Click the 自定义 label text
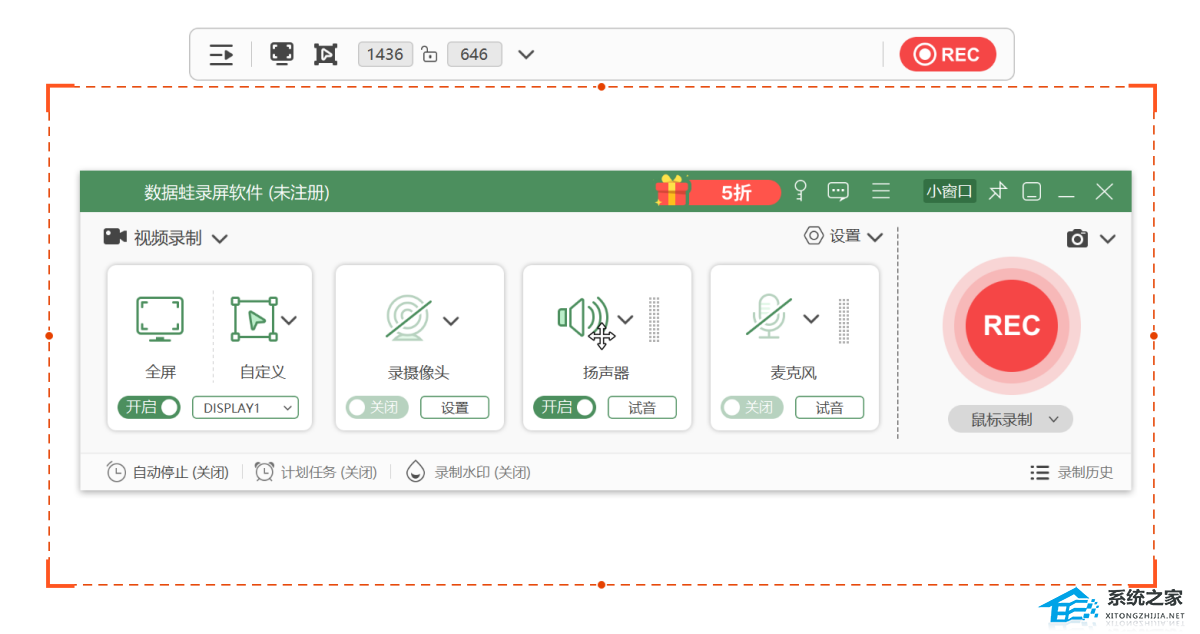This screenshot has width=1200, height=634. coord(262,372)
